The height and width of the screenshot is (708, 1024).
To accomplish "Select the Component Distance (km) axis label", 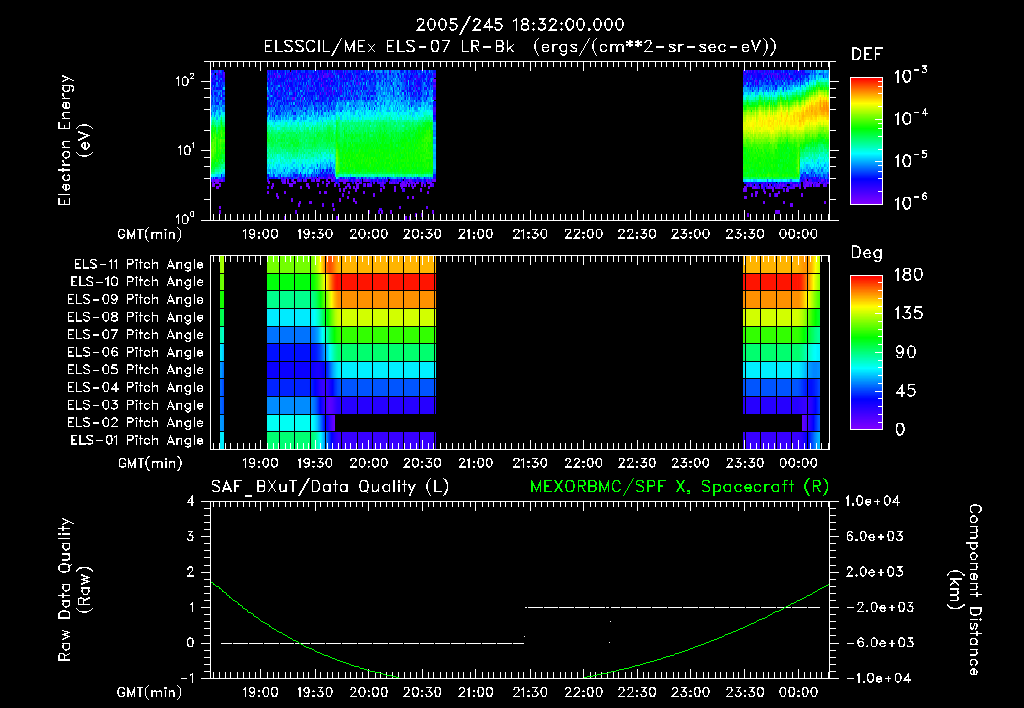I will [965, 590].
